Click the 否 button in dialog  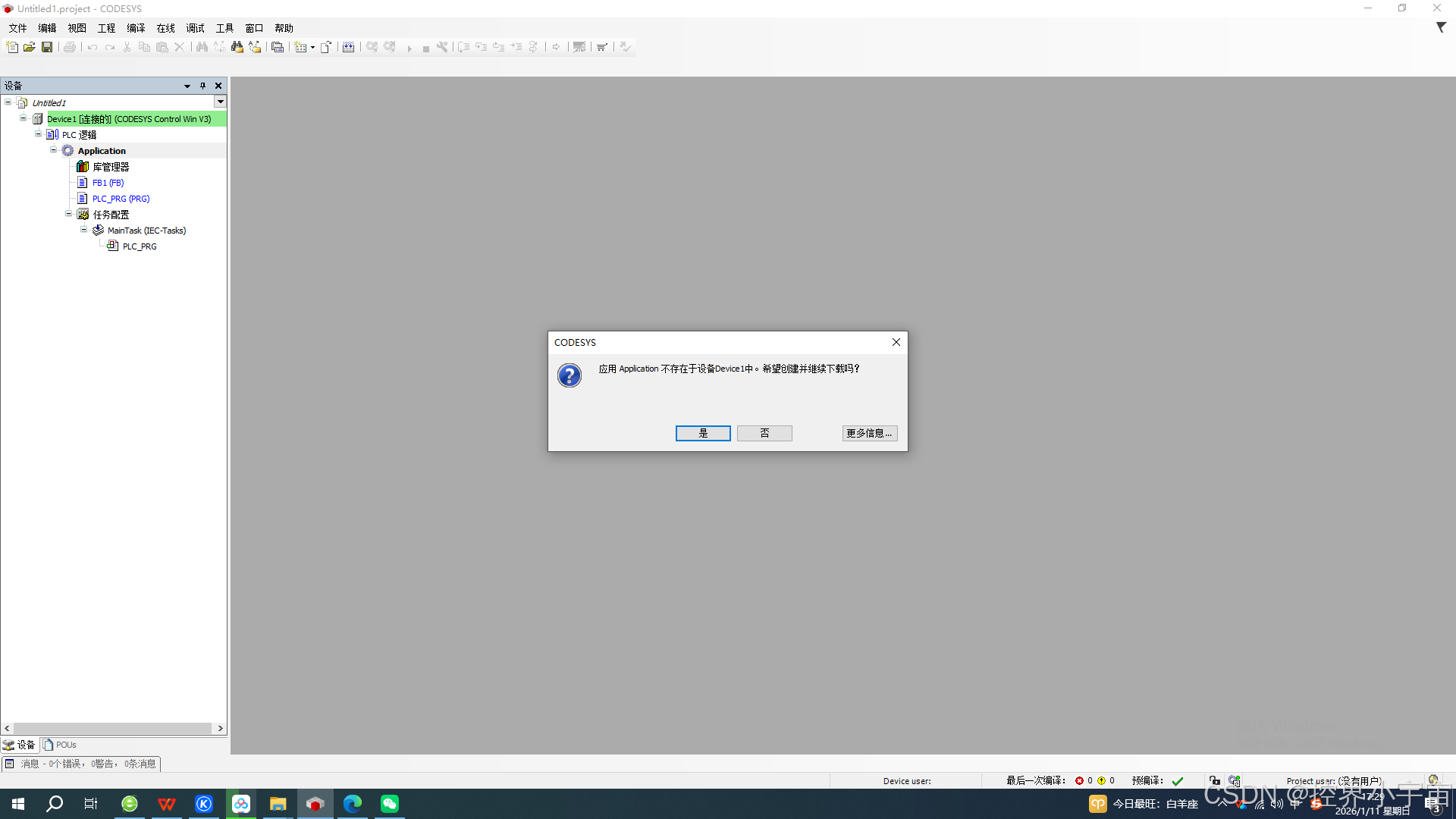[x=764, y=433]
